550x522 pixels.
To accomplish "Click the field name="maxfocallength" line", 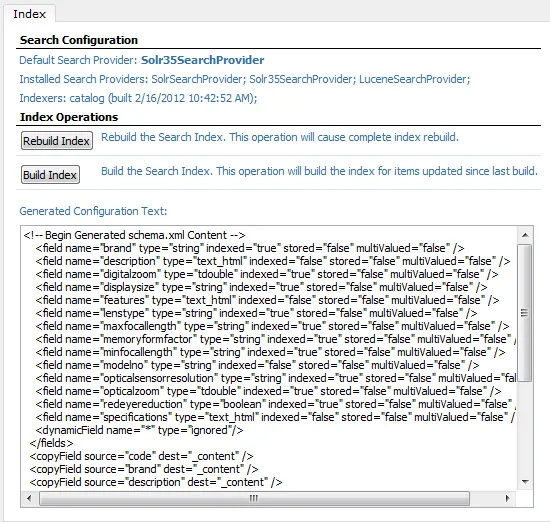I will click(272, 326).
